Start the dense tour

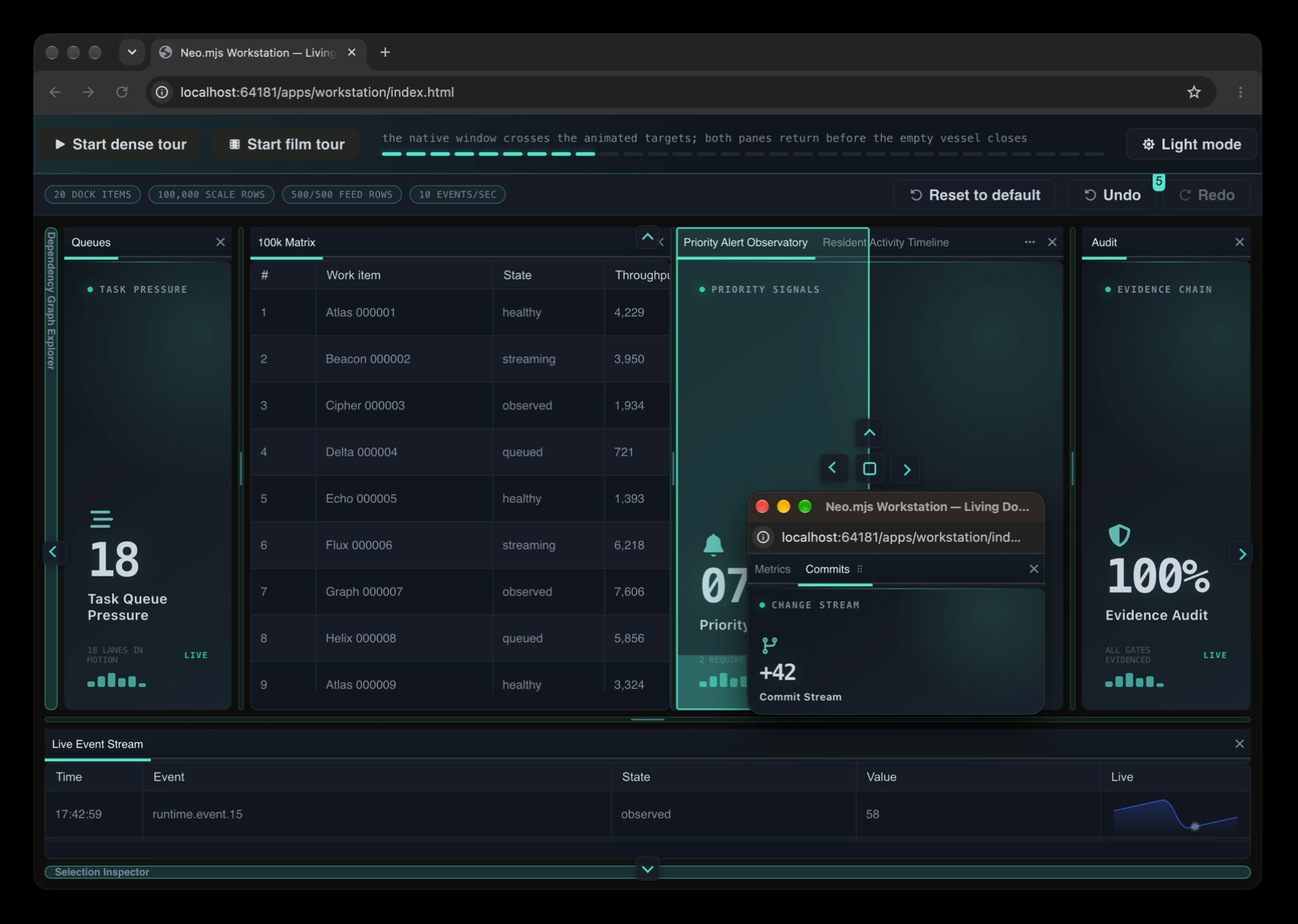(121, 144)
